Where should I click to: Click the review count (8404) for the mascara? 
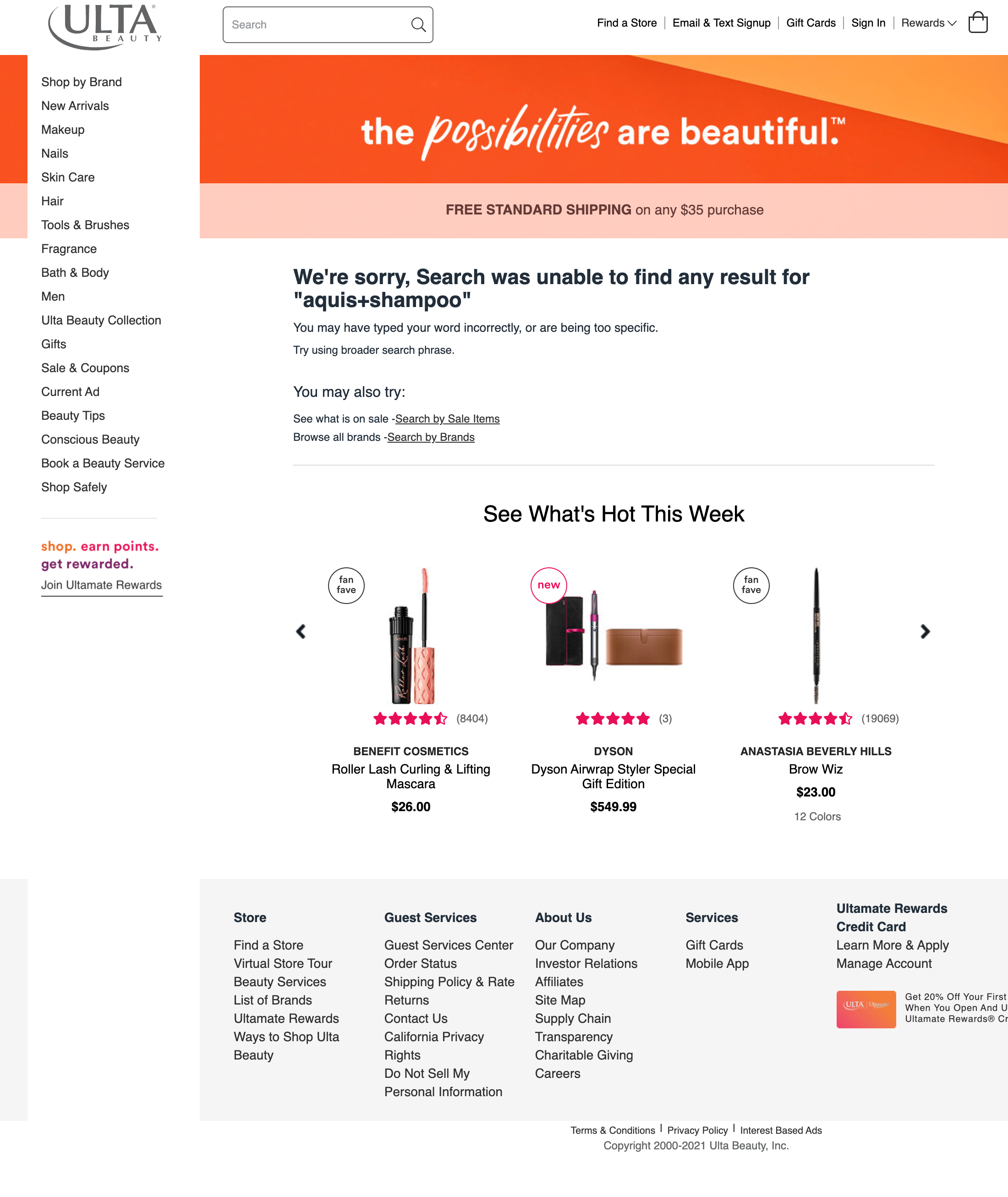(x=472, y=719)
